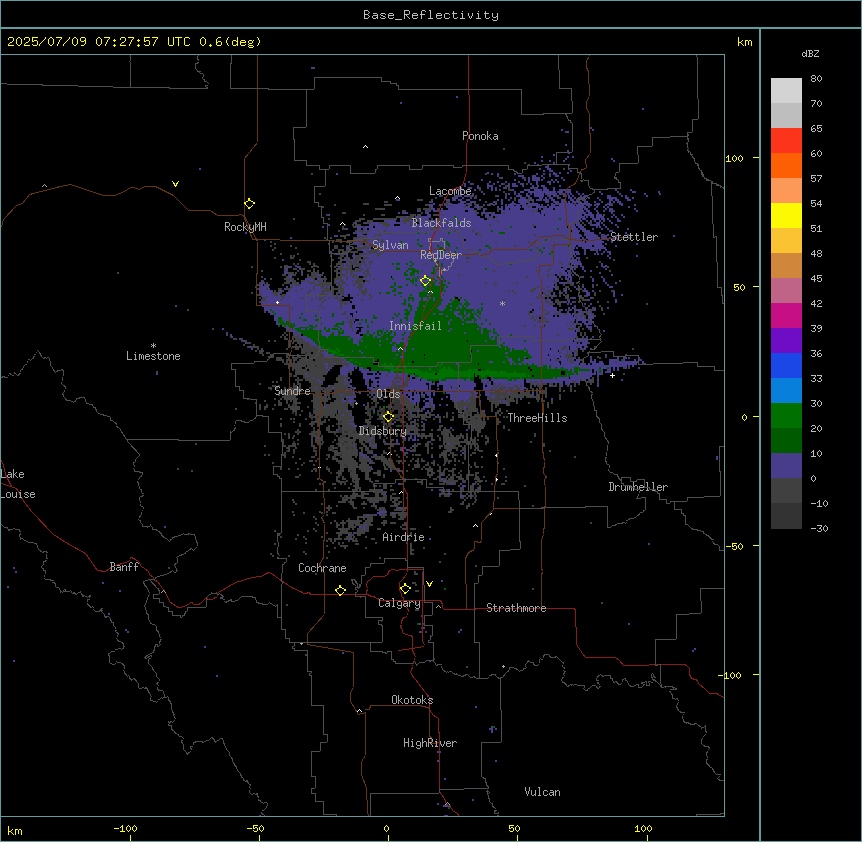The width and height of the screenshot is (862, 842).
Task: Click the -30 value in dBZ legend
Action: click(x=819, y=528)
